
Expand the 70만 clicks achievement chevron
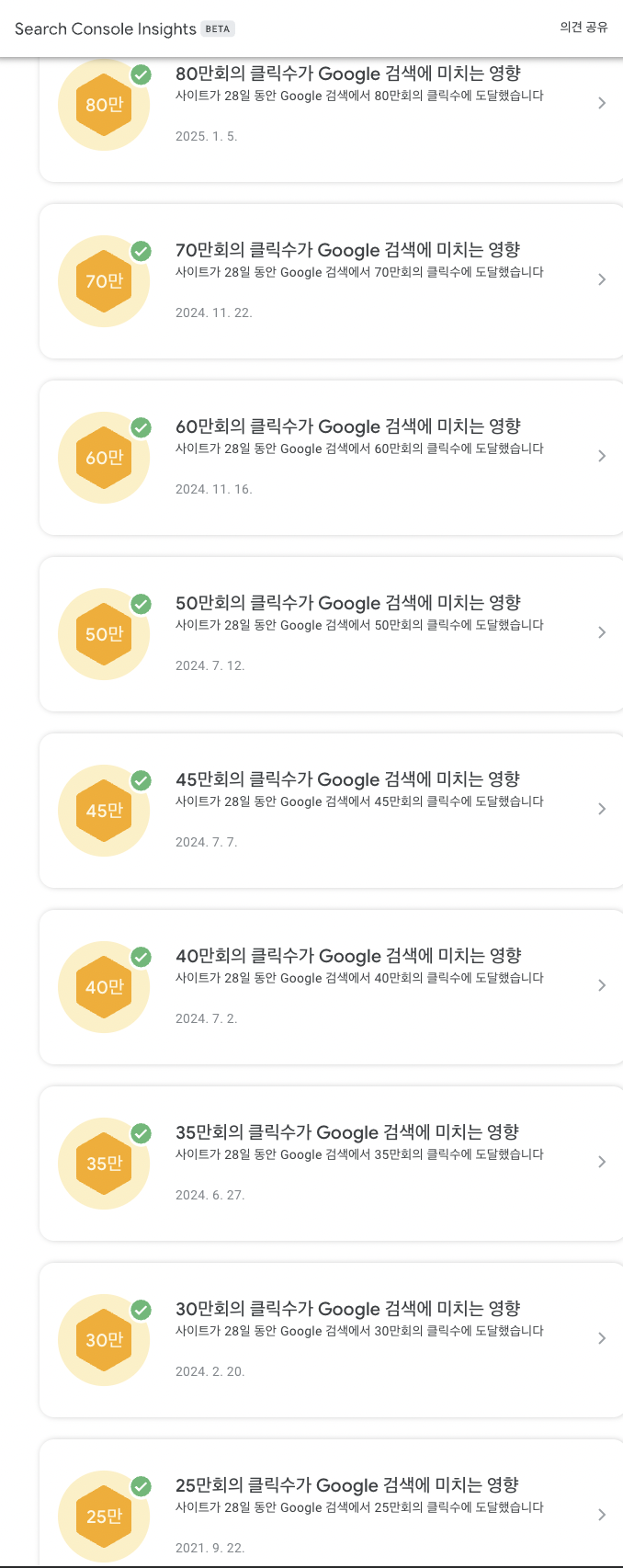pyautogui.click(x=602, y=279)
